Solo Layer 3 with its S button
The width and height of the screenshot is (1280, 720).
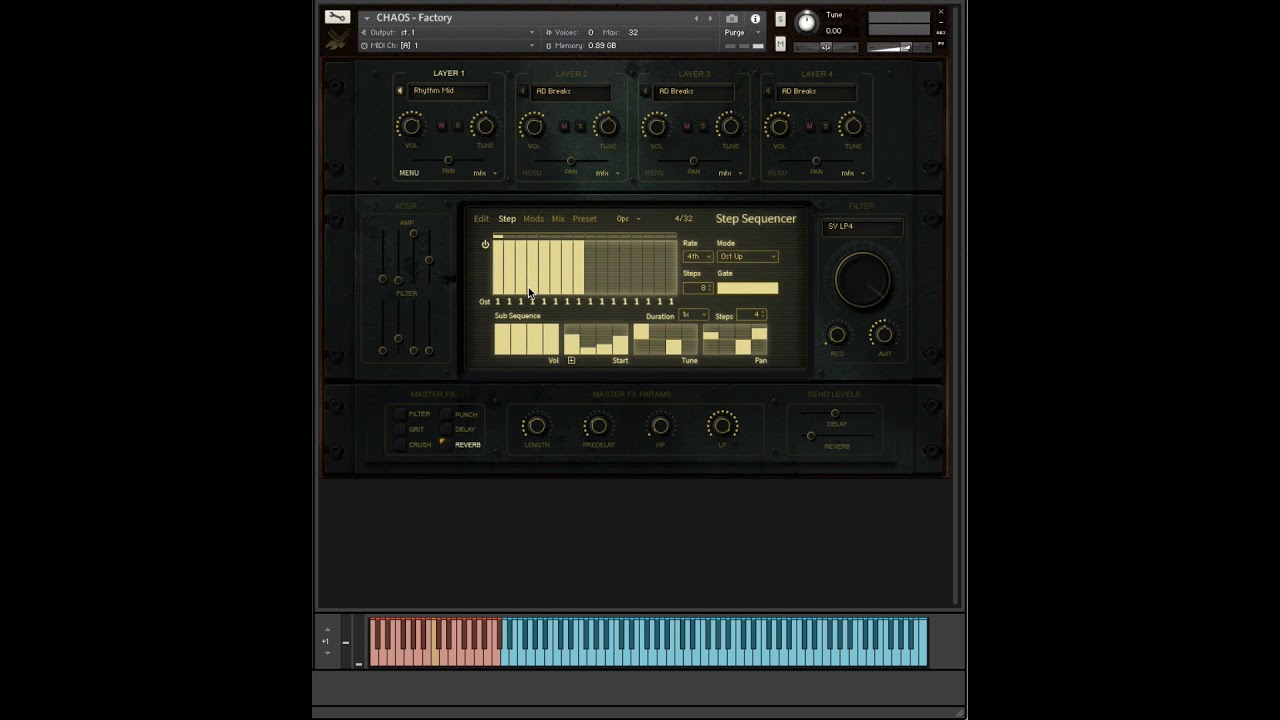coord(702,126)
